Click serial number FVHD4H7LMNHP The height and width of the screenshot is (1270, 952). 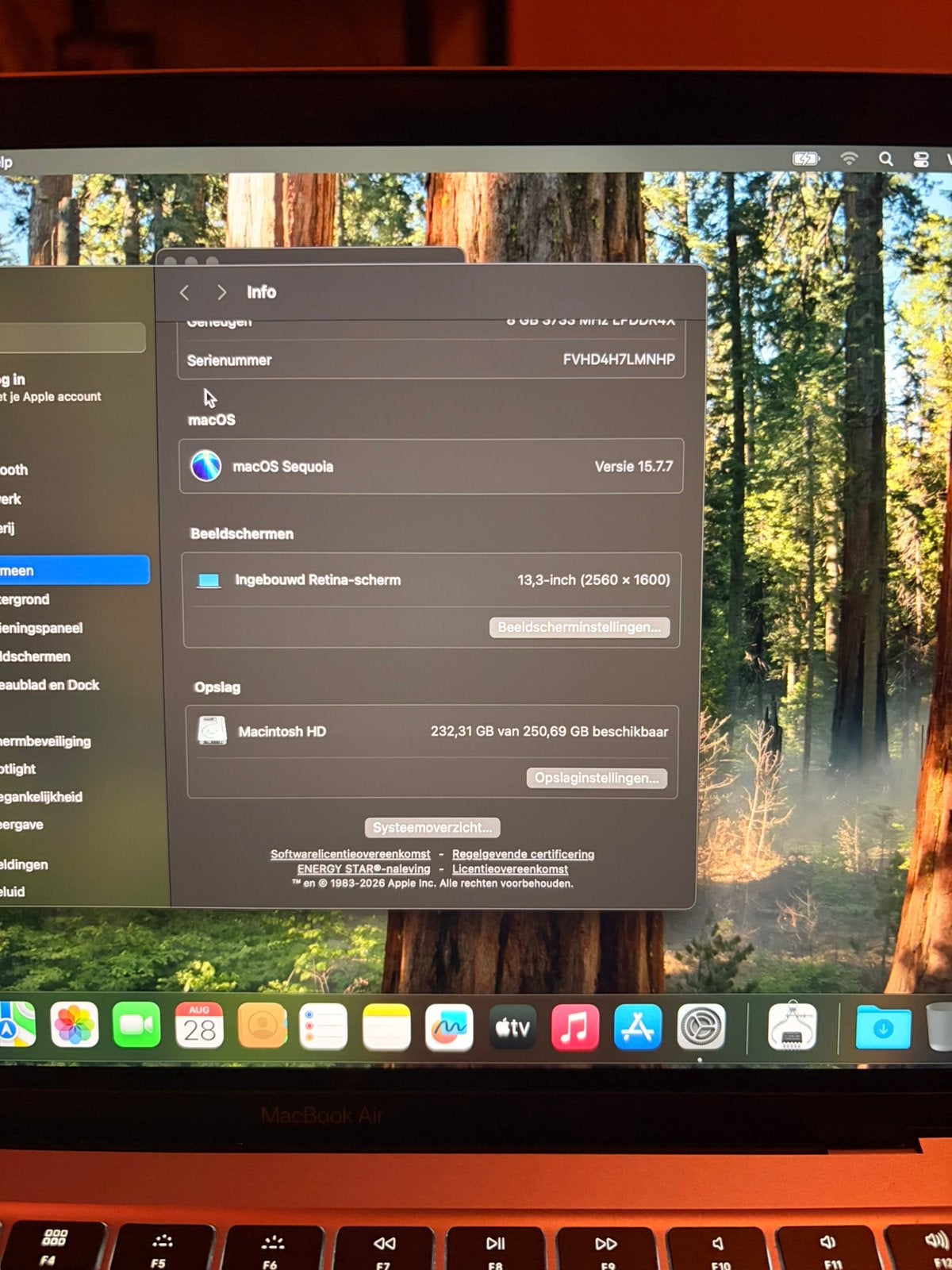(x=619, y=360)
